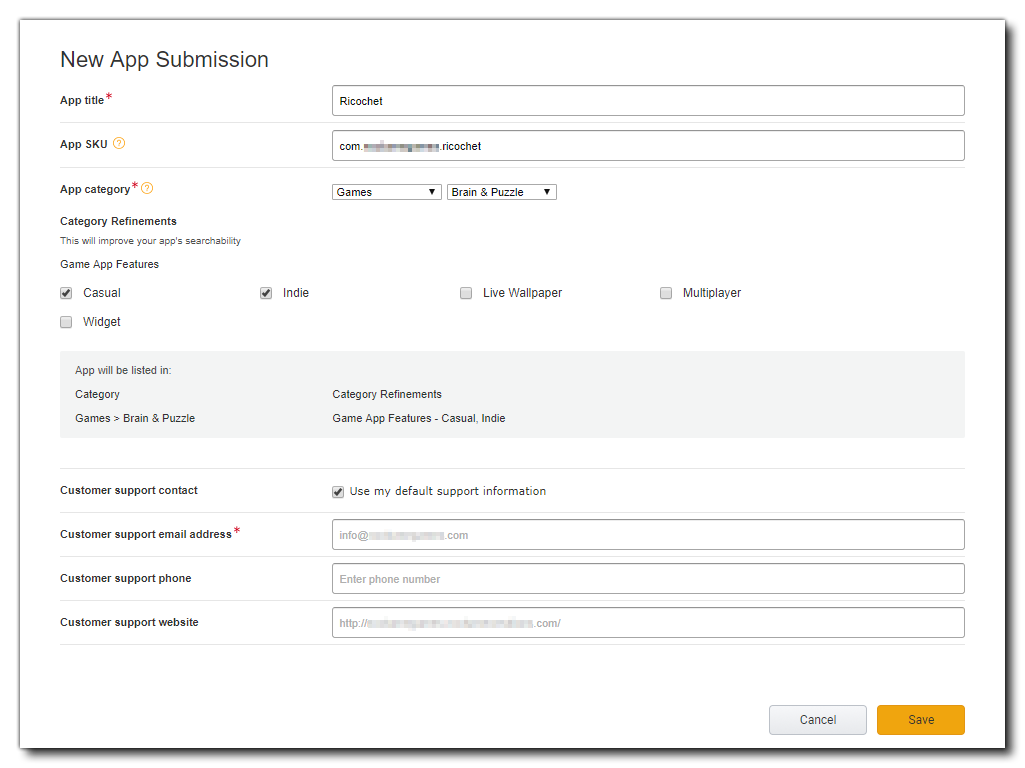The image size is (1025, 768).
Task: Toggle the Casual checkbox
Action: (66, 293)
